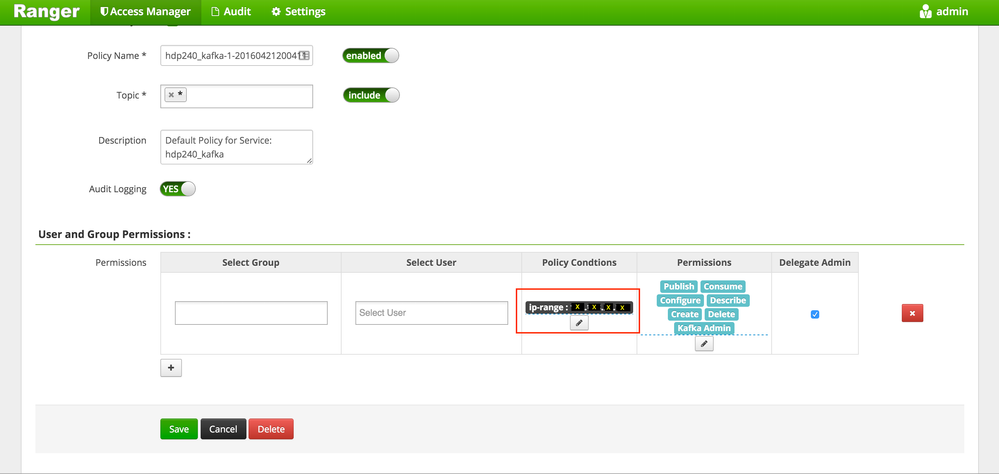Save the policy
Screen dimensions: 999x474
[179, 429]
